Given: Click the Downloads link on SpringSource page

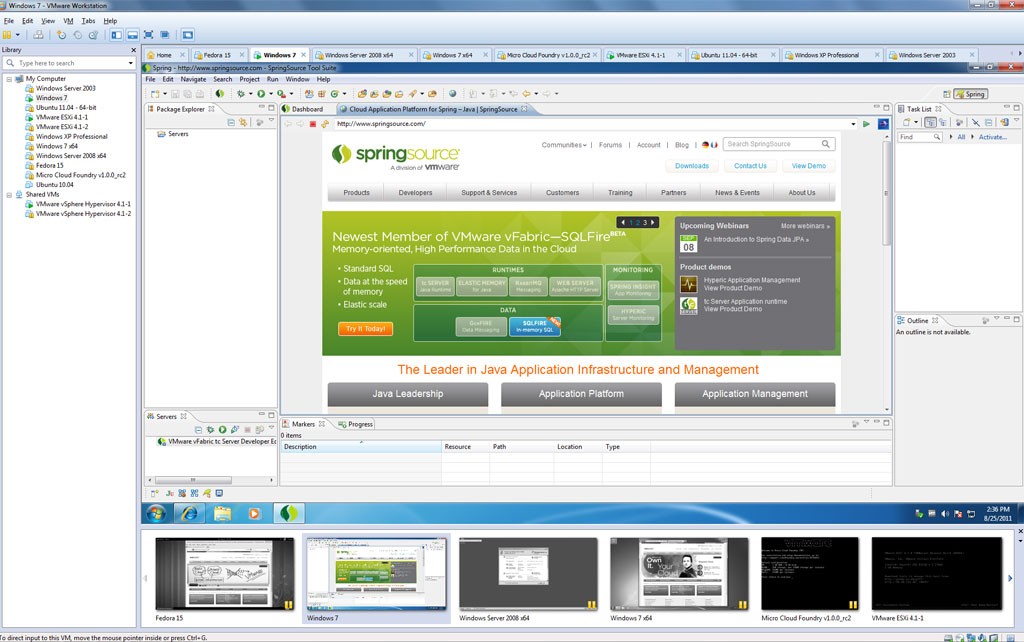Looking at the screenshot, I should pos(691,166).
